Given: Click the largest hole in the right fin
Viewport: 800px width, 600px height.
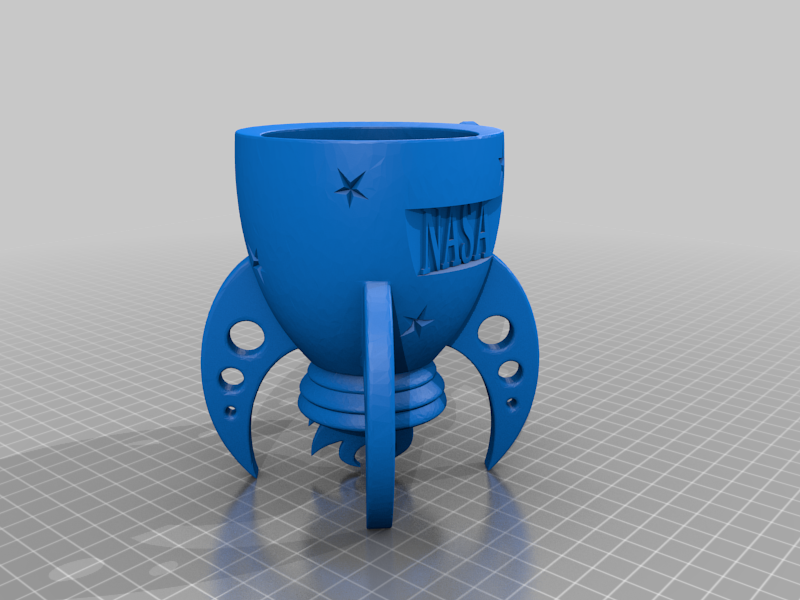Looking at the screenshot, I should tap(494, 330).
